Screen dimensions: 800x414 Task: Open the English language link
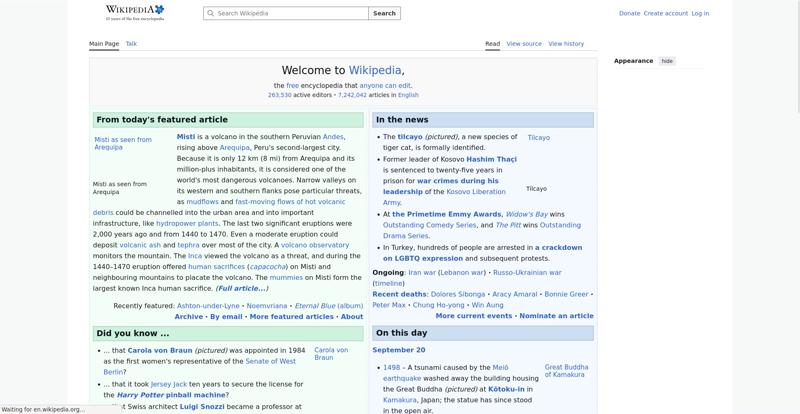[x=408, y=95]
